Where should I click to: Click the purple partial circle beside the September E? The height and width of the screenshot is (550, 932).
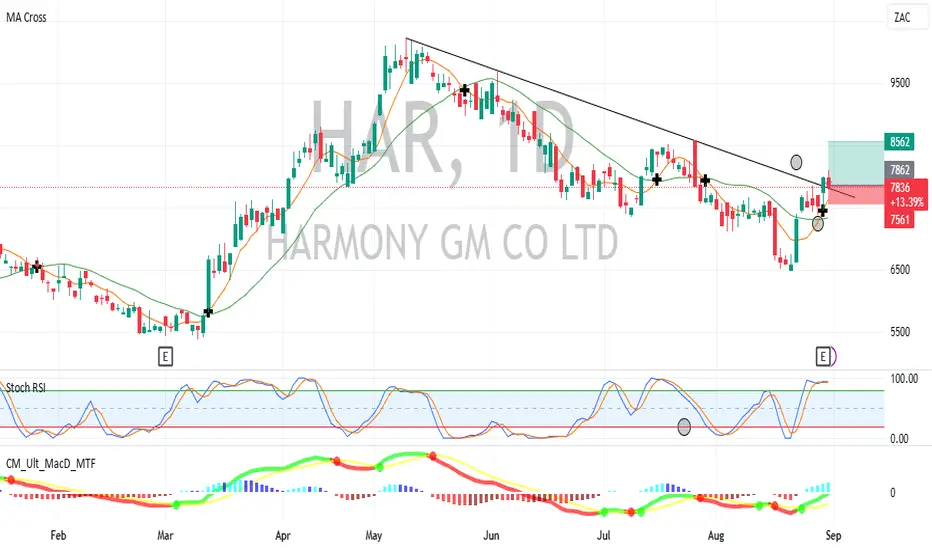tap(834, 356)
